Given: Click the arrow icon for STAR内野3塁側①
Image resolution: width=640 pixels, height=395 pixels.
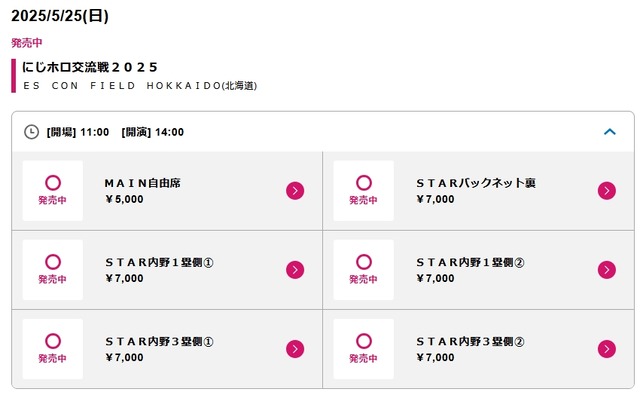Looking at the screenshot, I should pyautogui.click(x=295, y=349).
